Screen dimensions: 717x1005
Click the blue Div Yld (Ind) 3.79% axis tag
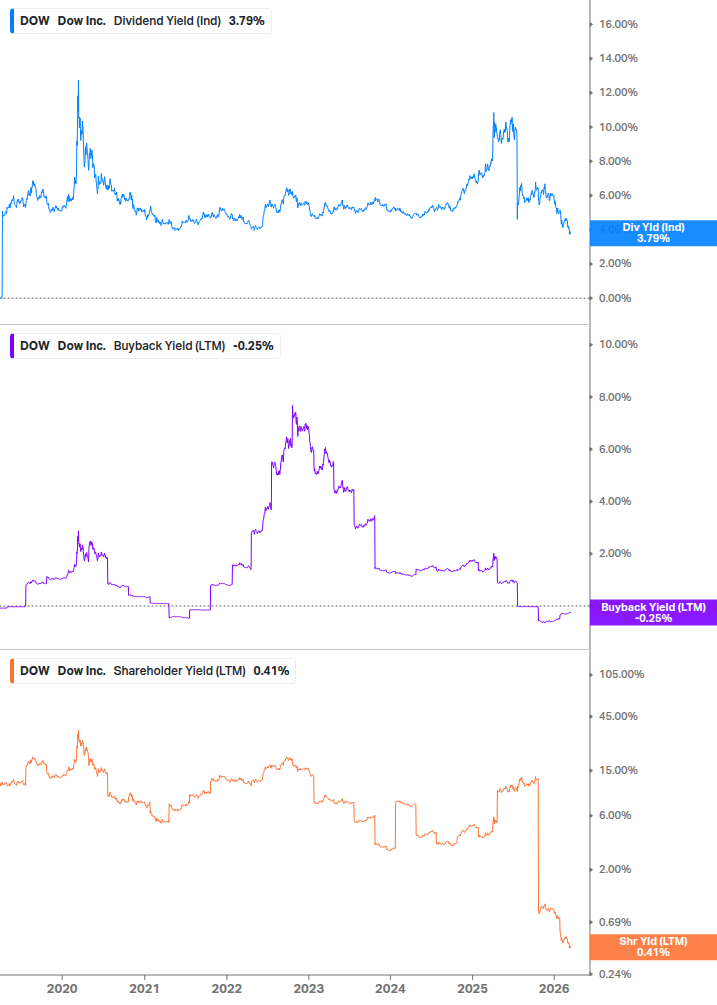[653, 233]
